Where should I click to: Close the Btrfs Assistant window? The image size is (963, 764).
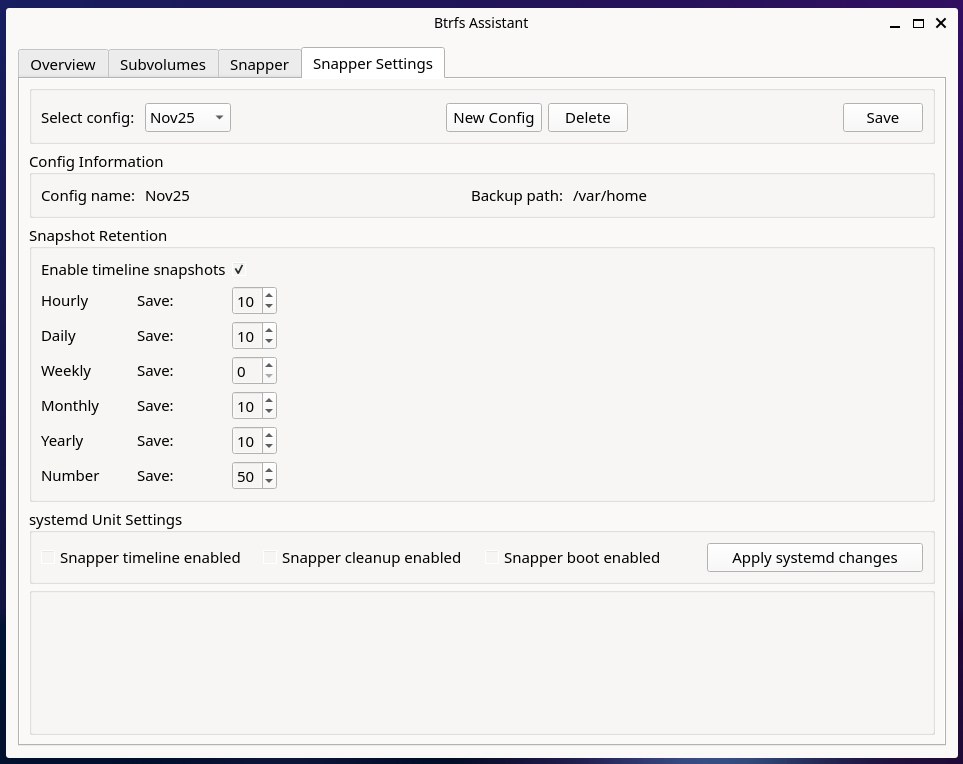(941, 23)
